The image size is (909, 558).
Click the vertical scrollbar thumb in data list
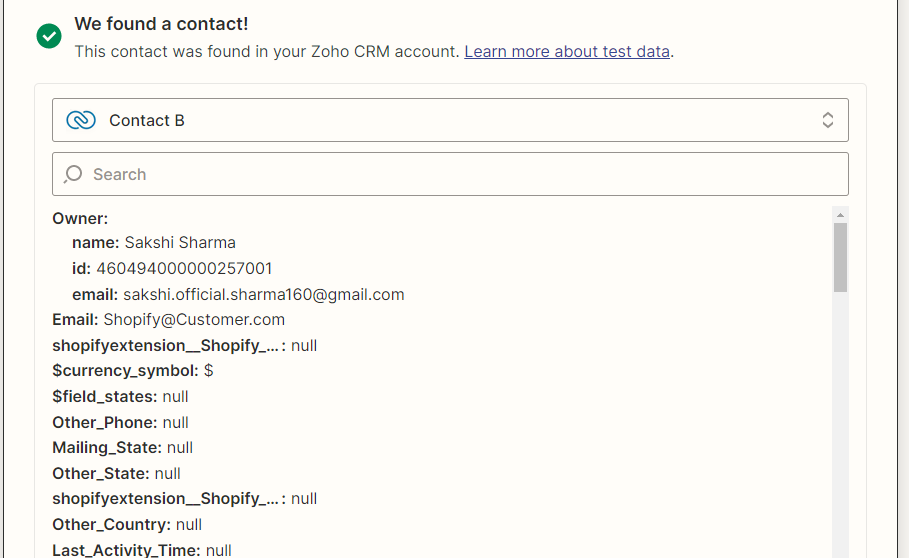tap(840, 257)
